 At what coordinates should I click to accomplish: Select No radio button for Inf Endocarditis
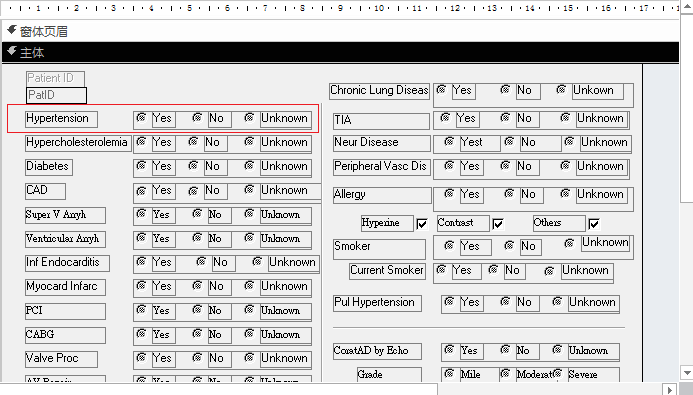pyautogui.click(x=201, y=262)
